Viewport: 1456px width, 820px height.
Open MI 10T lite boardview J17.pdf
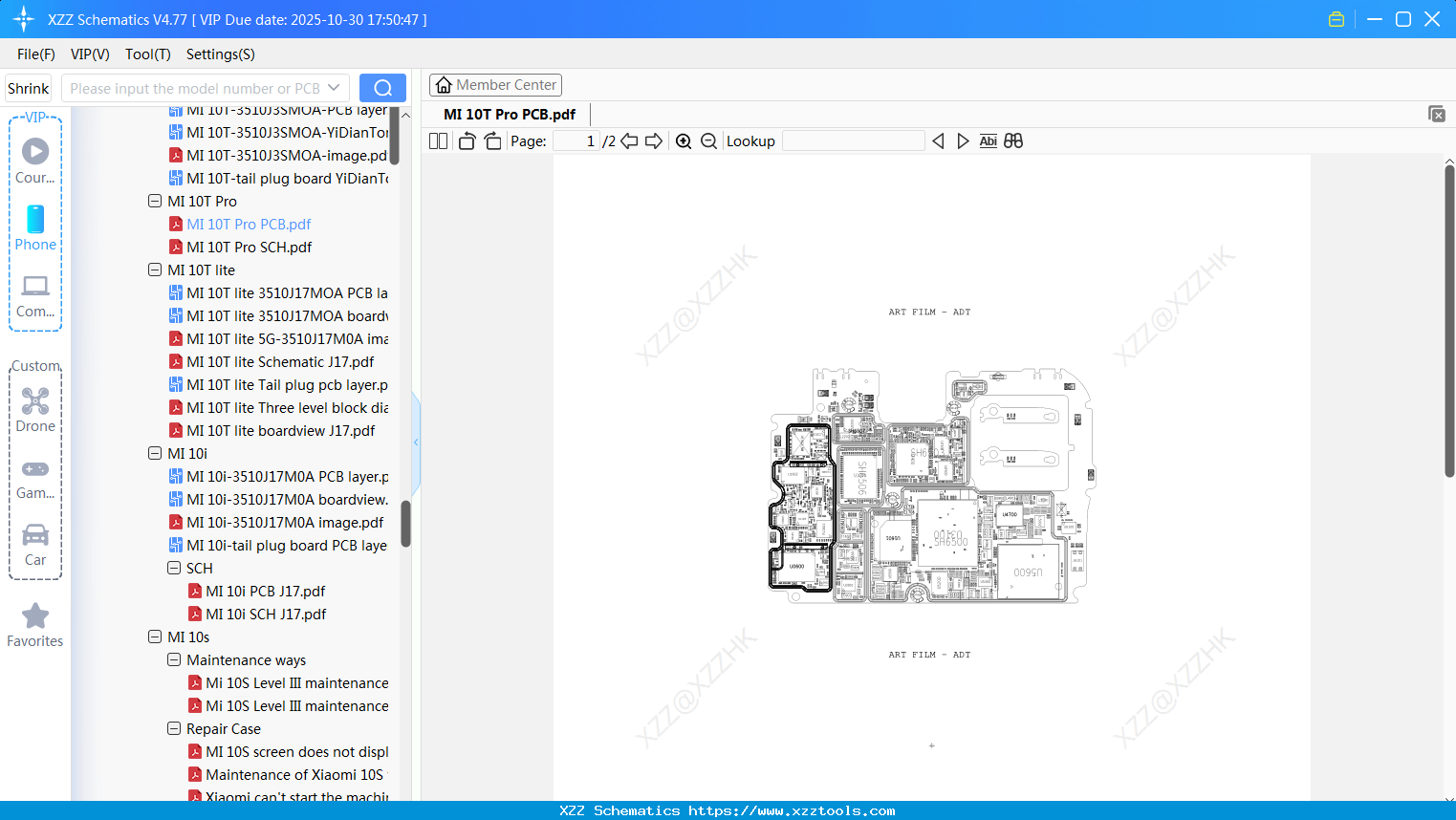click(280, 430)
